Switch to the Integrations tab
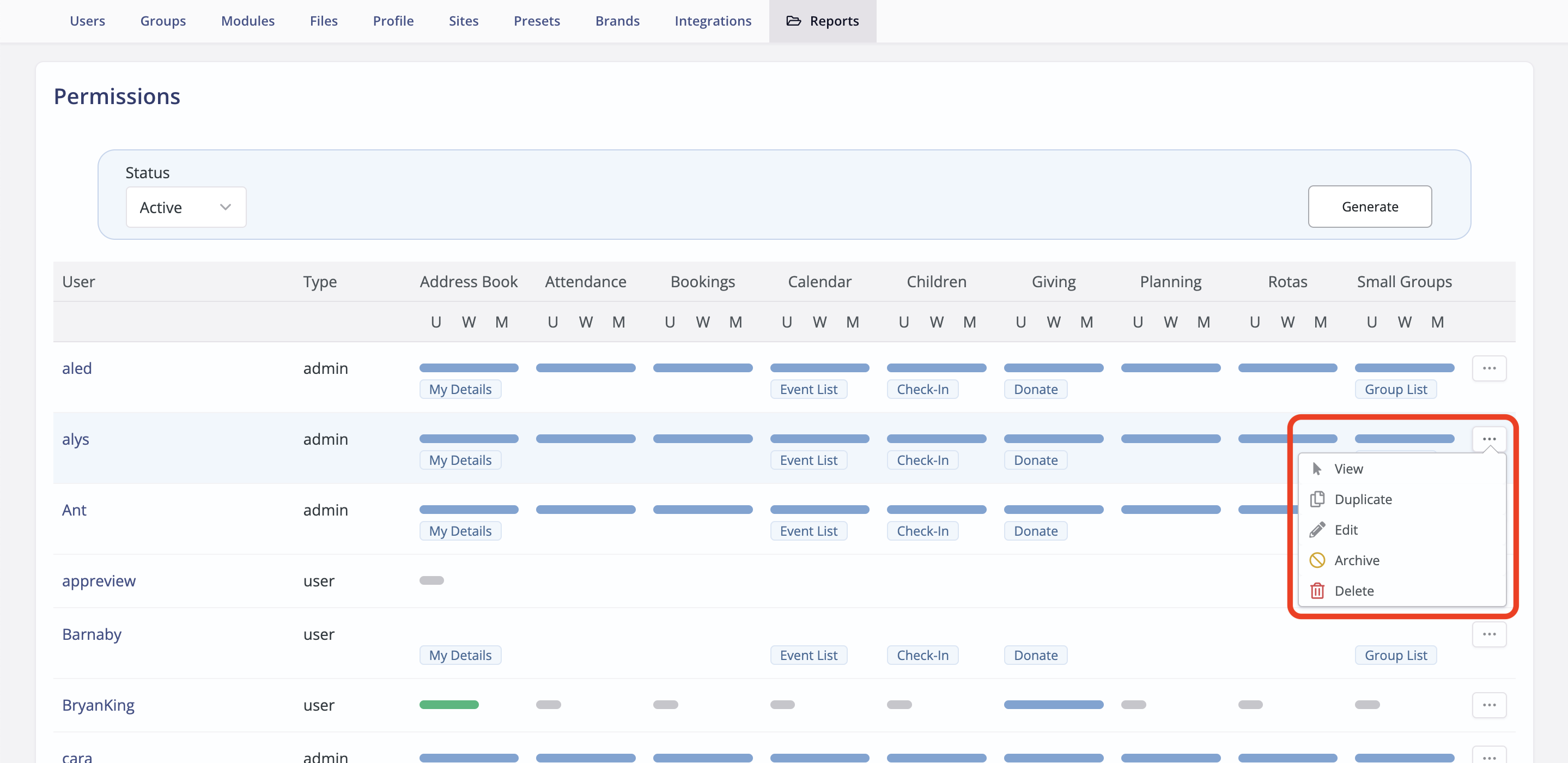 coord(713,21)
